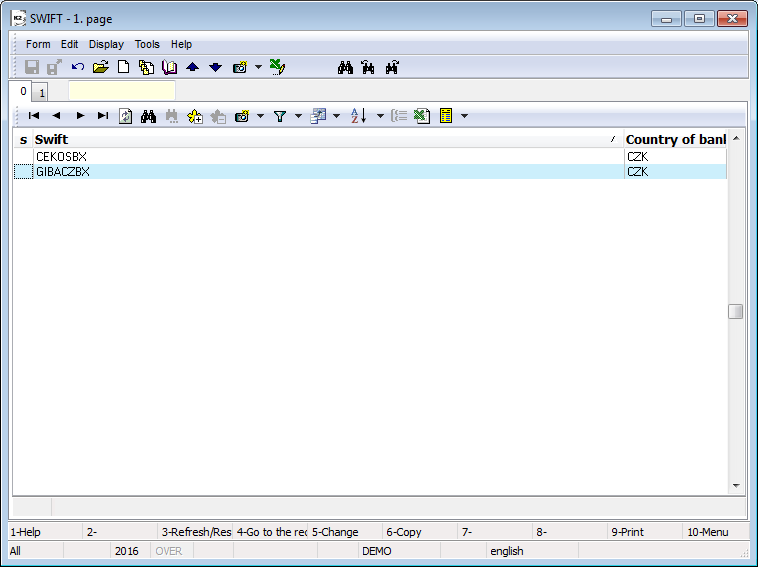758x567 pixels.
Task: Select the CEKOSBX row
Action: pos(370,157)
